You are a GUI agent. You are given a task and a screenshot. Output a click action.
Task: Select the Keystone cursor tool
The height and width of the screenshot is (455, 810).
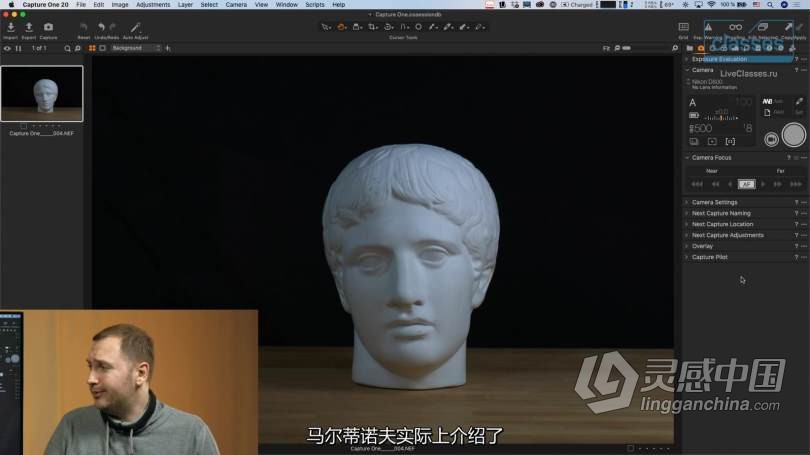(404, 27)
